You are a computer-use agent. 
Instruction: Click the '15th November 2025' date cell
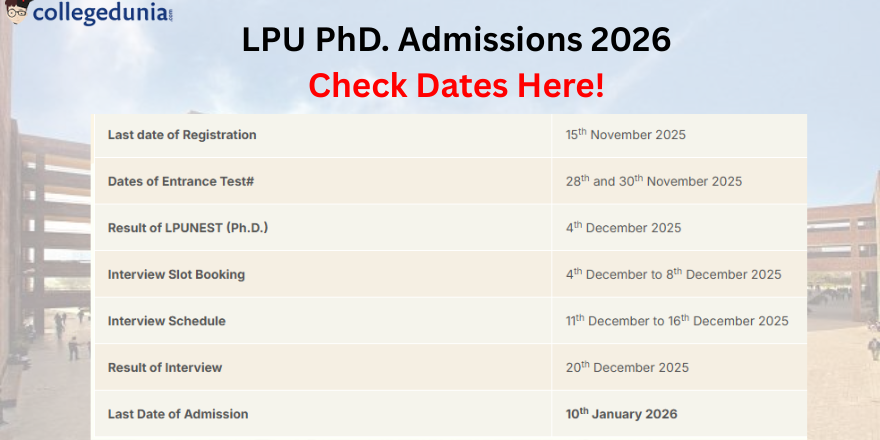[x=626, y=135]
